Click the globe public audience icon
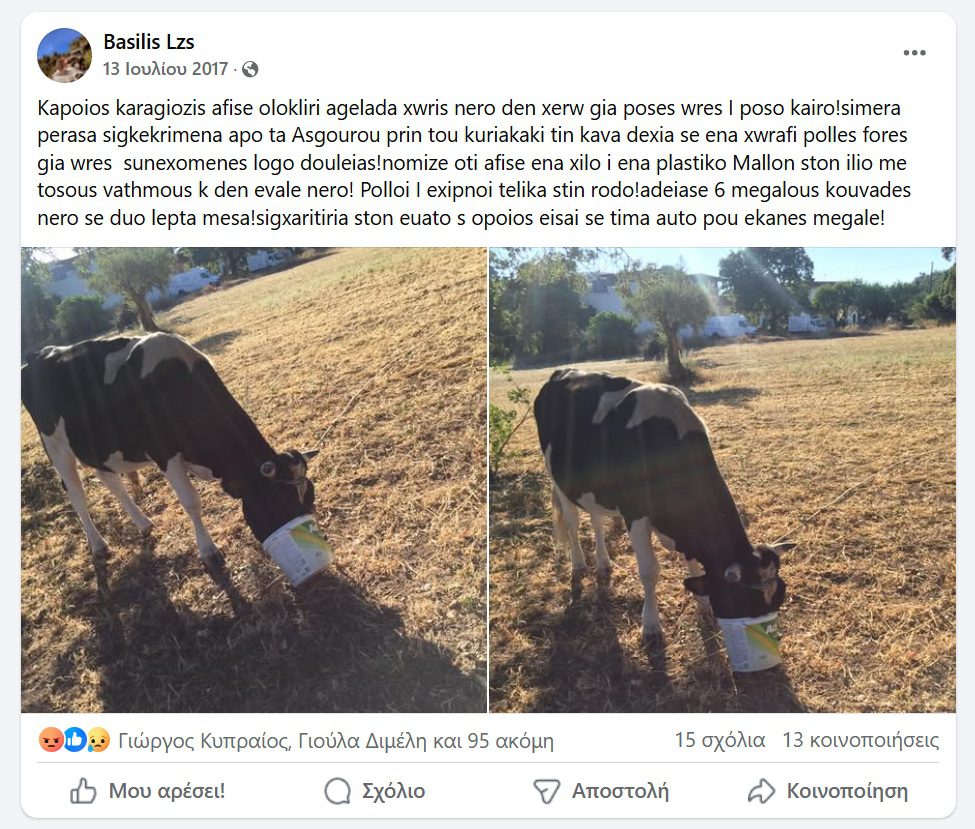Screen dimensions: 975x829 250,69
